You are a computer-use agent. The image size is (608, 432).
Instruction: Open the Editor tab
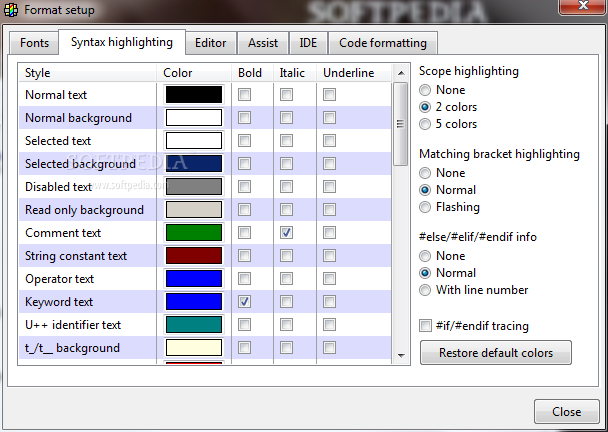tap(211, 43)
